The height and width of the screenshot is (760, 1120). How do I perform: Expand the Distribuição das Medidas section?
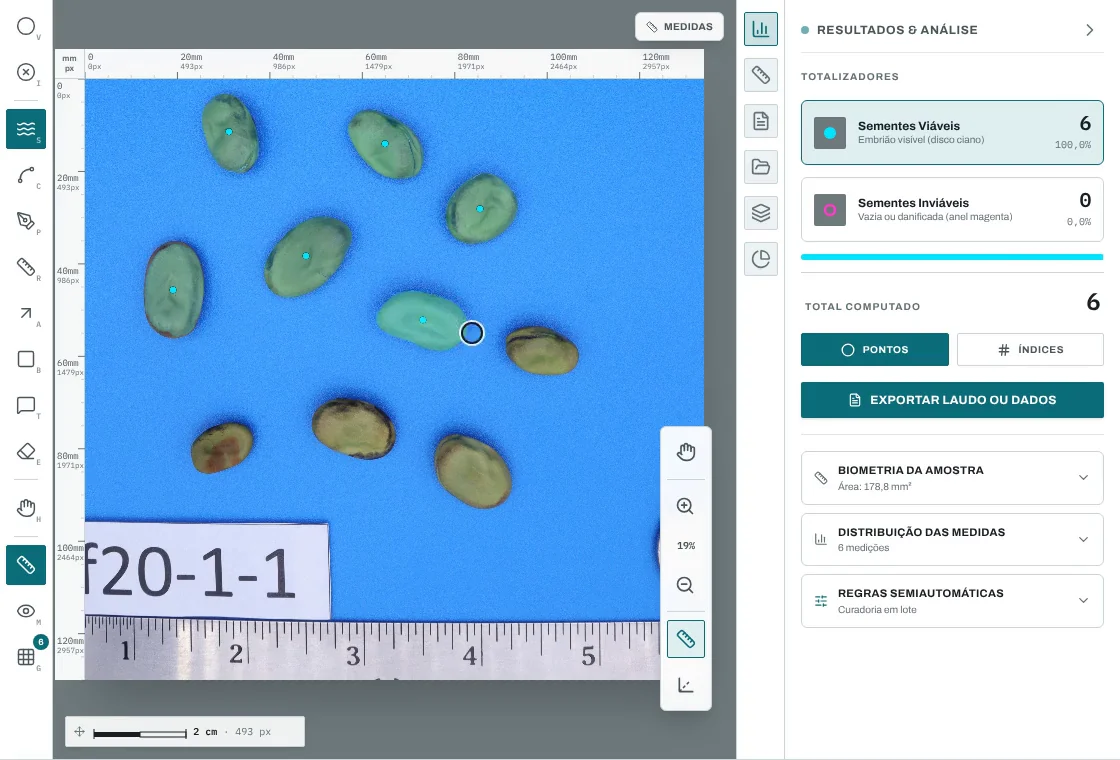pos(952,539)
